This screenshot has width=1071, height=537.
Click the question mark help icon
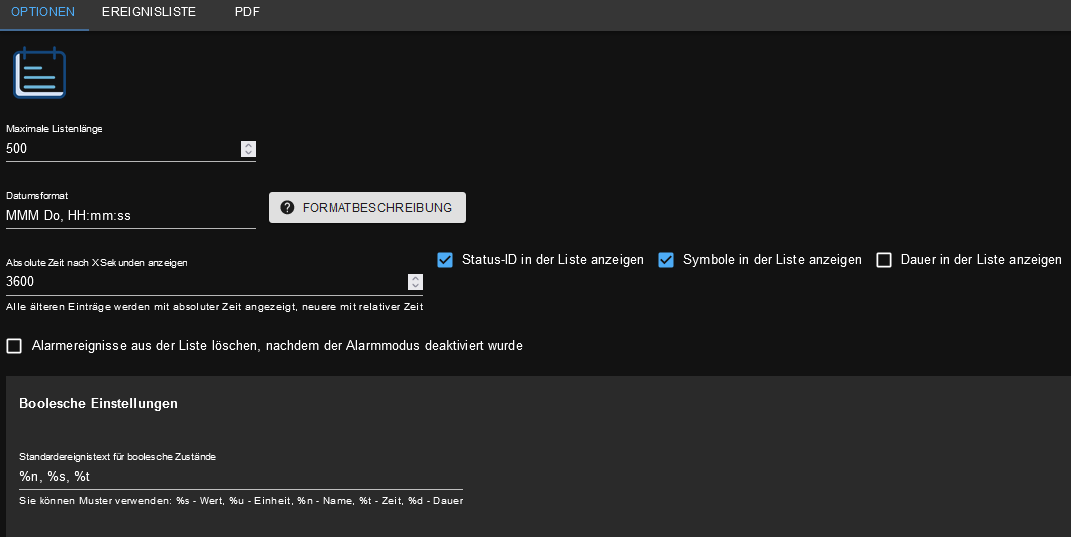[x=287, y=208]
